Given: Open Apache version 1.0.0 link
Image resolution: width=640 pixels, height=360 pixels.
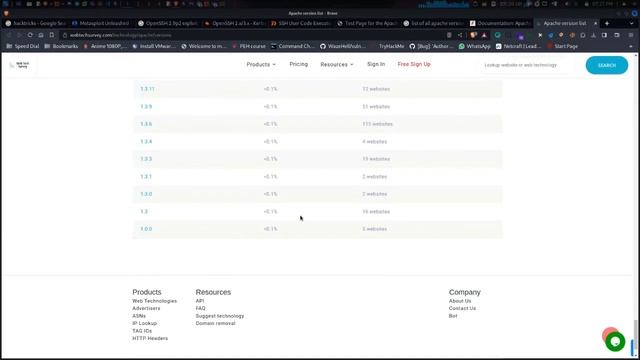Looking at the screenshot, I should tap(146, 229).
